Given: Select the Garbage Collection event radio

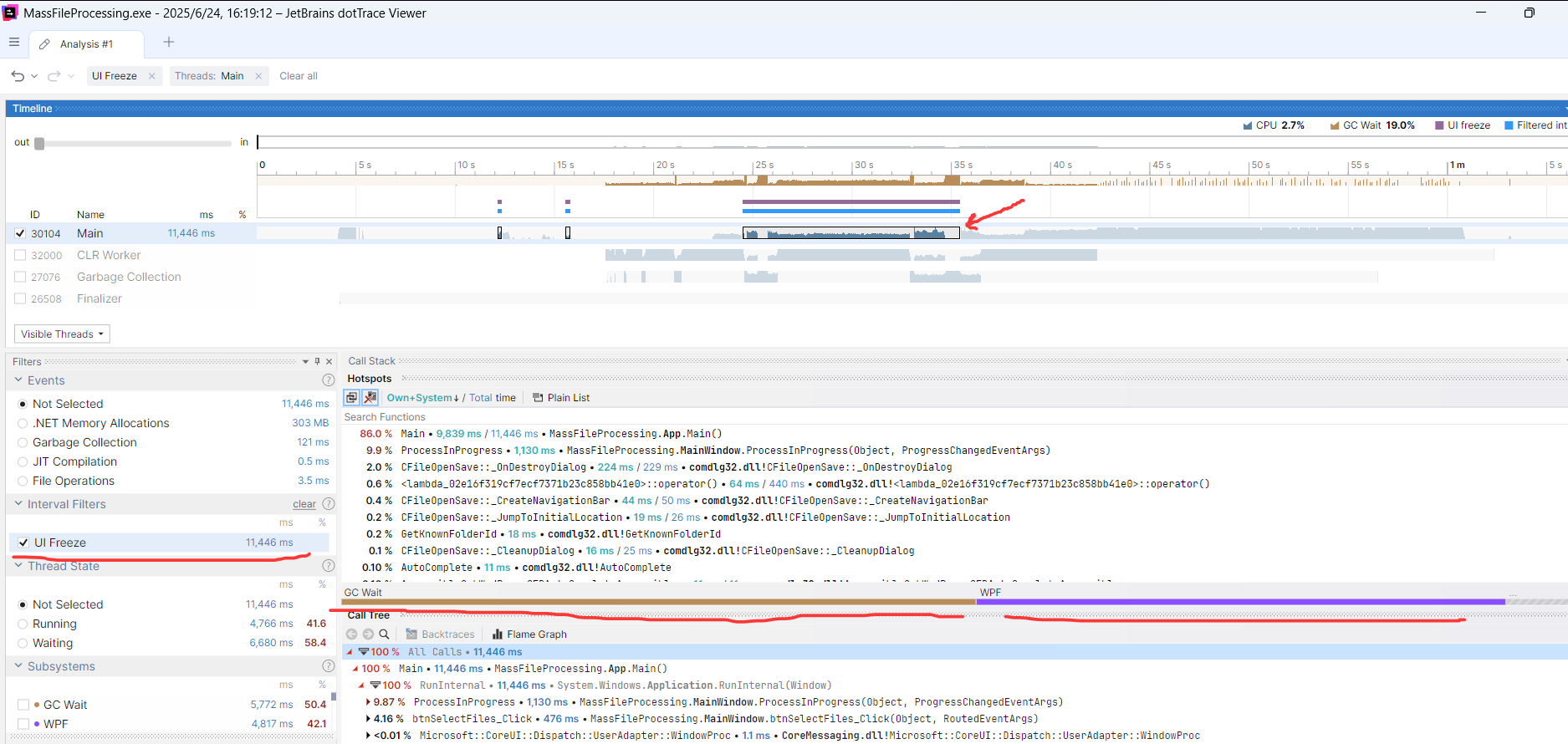Looking at the screenshot, I should pos(23,442).
